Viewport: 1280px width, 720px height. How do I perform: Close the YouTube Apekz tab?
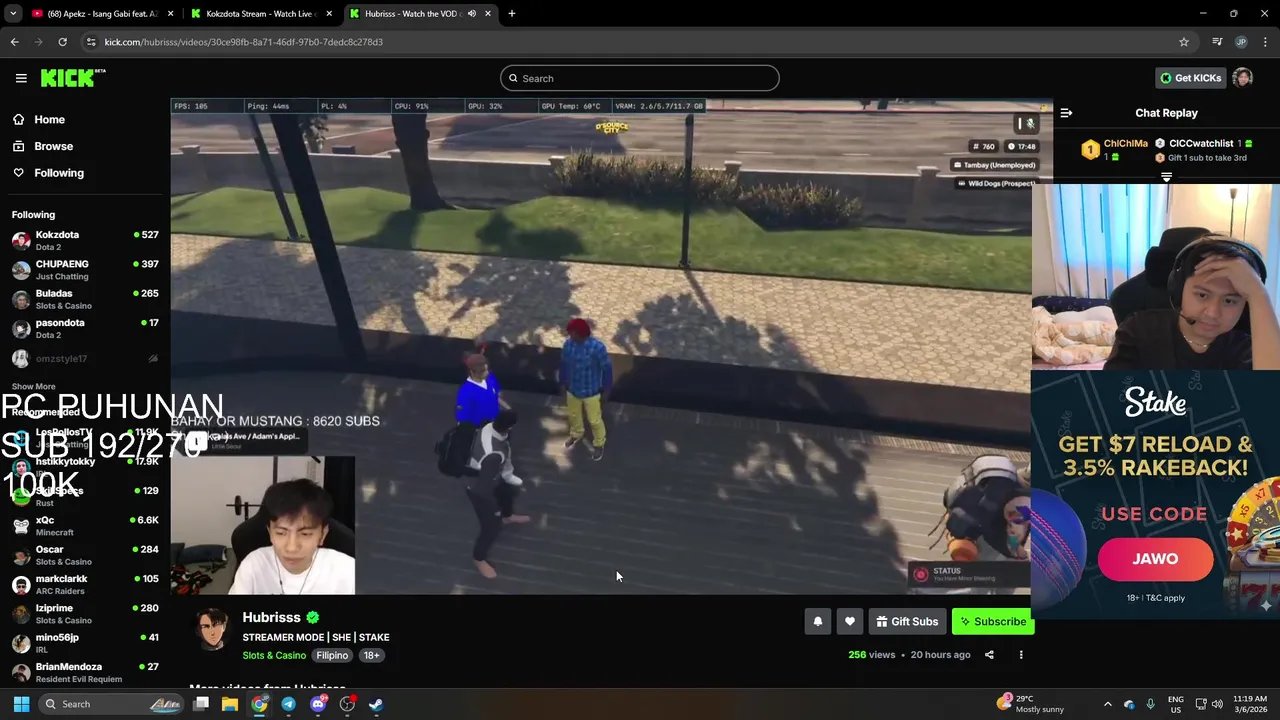coord(170,14)
